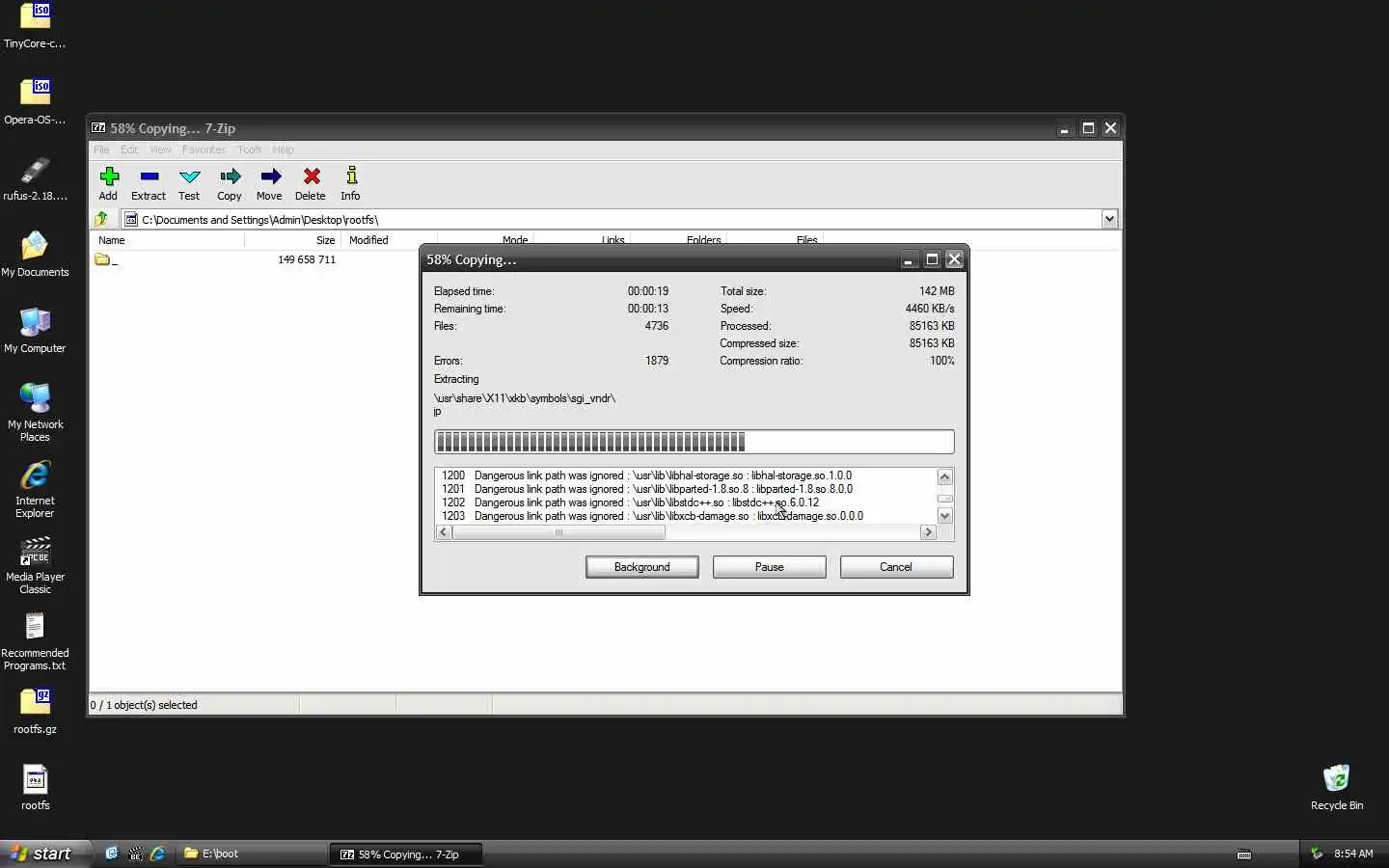Go up one folder level in 7-Zip

[x=101, y=219]
